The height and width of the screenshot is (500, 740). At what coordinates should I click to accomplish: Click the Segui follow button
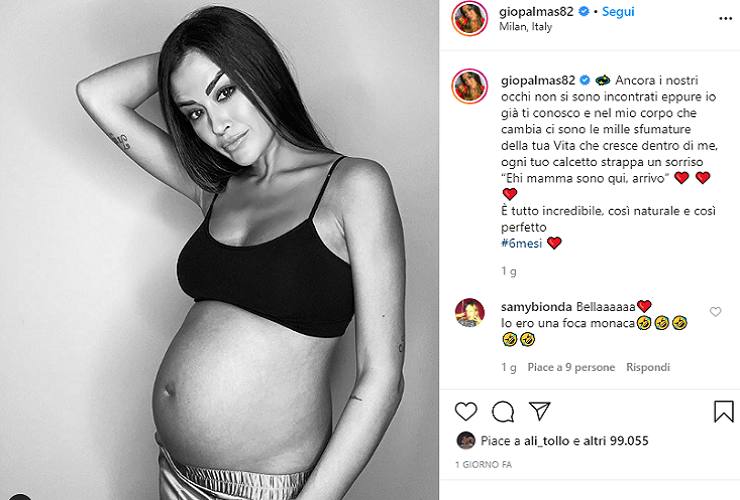click(618, 11)
